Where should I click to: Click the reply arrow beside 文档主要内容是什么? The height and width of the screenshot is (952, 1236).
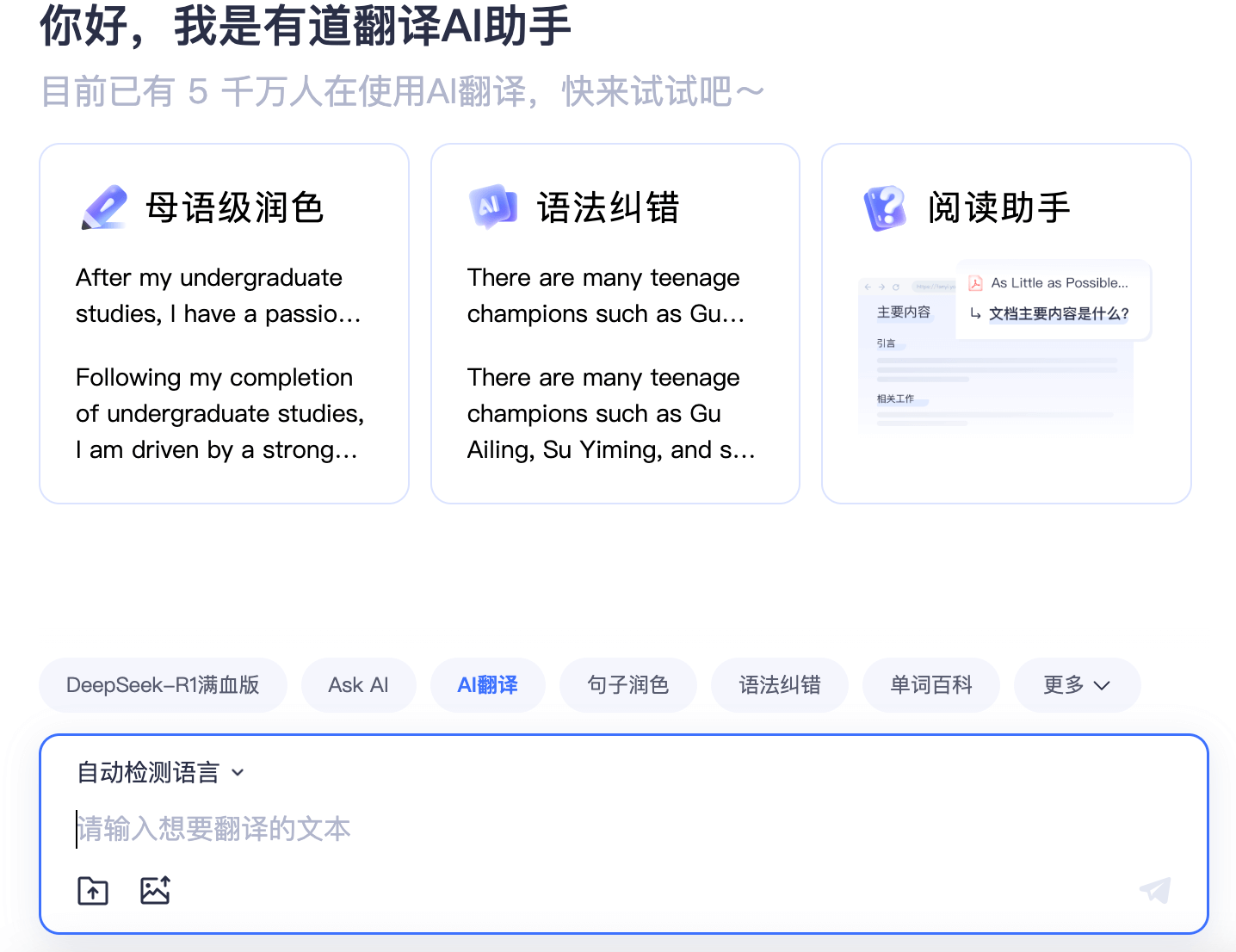pos(975,315)
